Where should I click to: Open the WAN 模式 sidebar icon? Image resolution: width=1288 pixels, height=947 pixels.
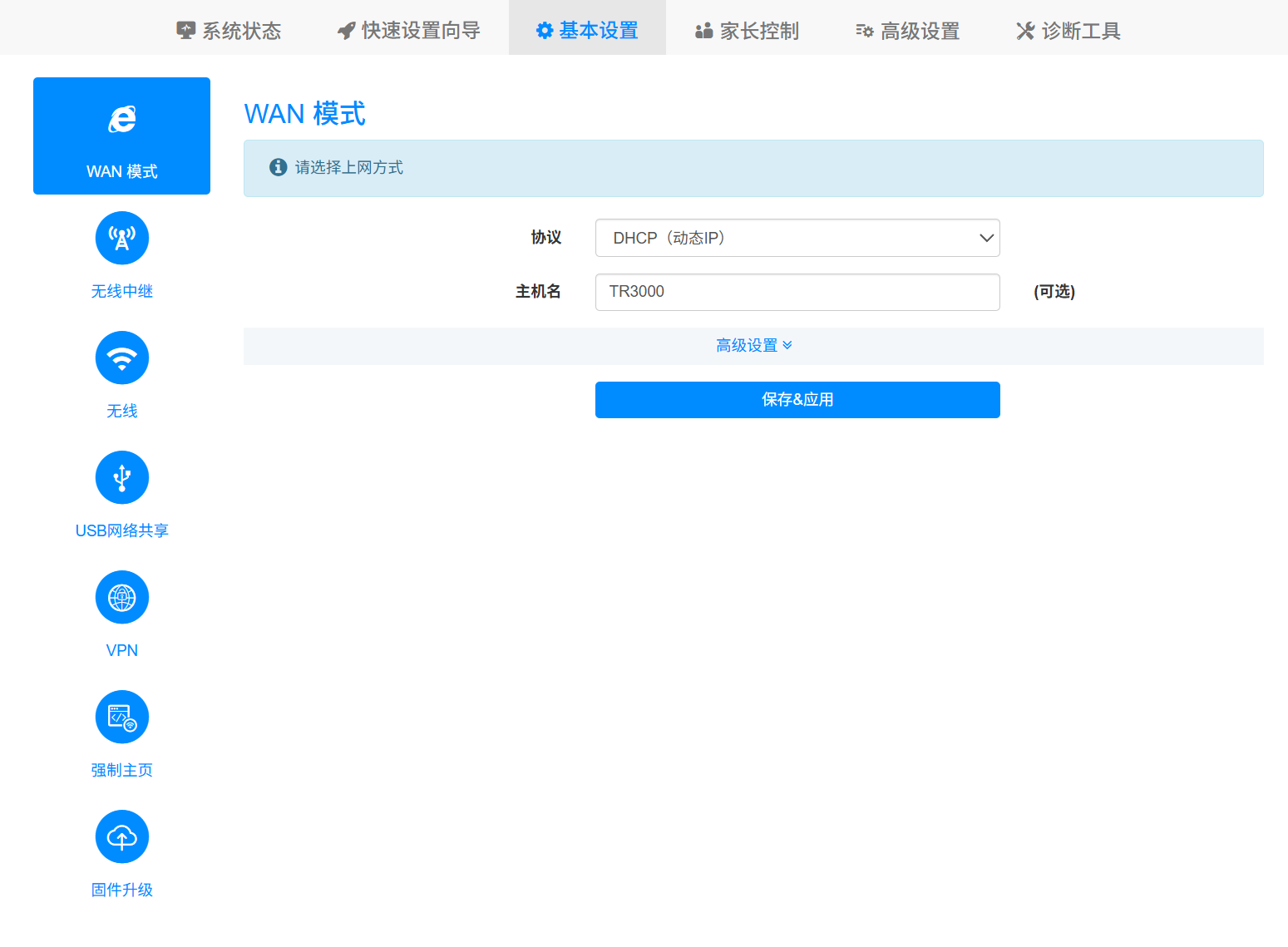click(121, 121)
